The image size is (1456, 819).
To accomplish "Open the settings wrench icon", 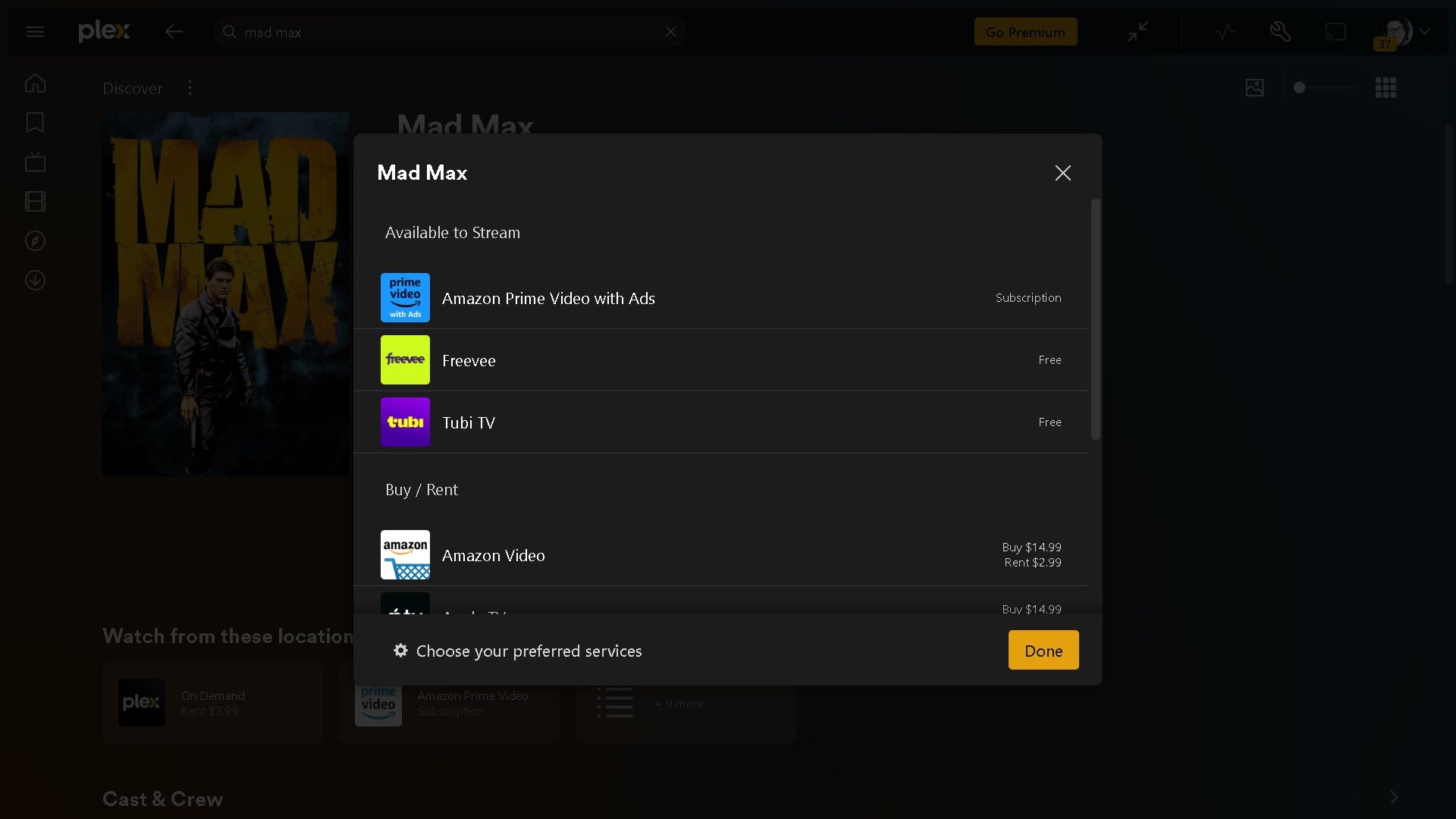I will [x=1281, y=31].
